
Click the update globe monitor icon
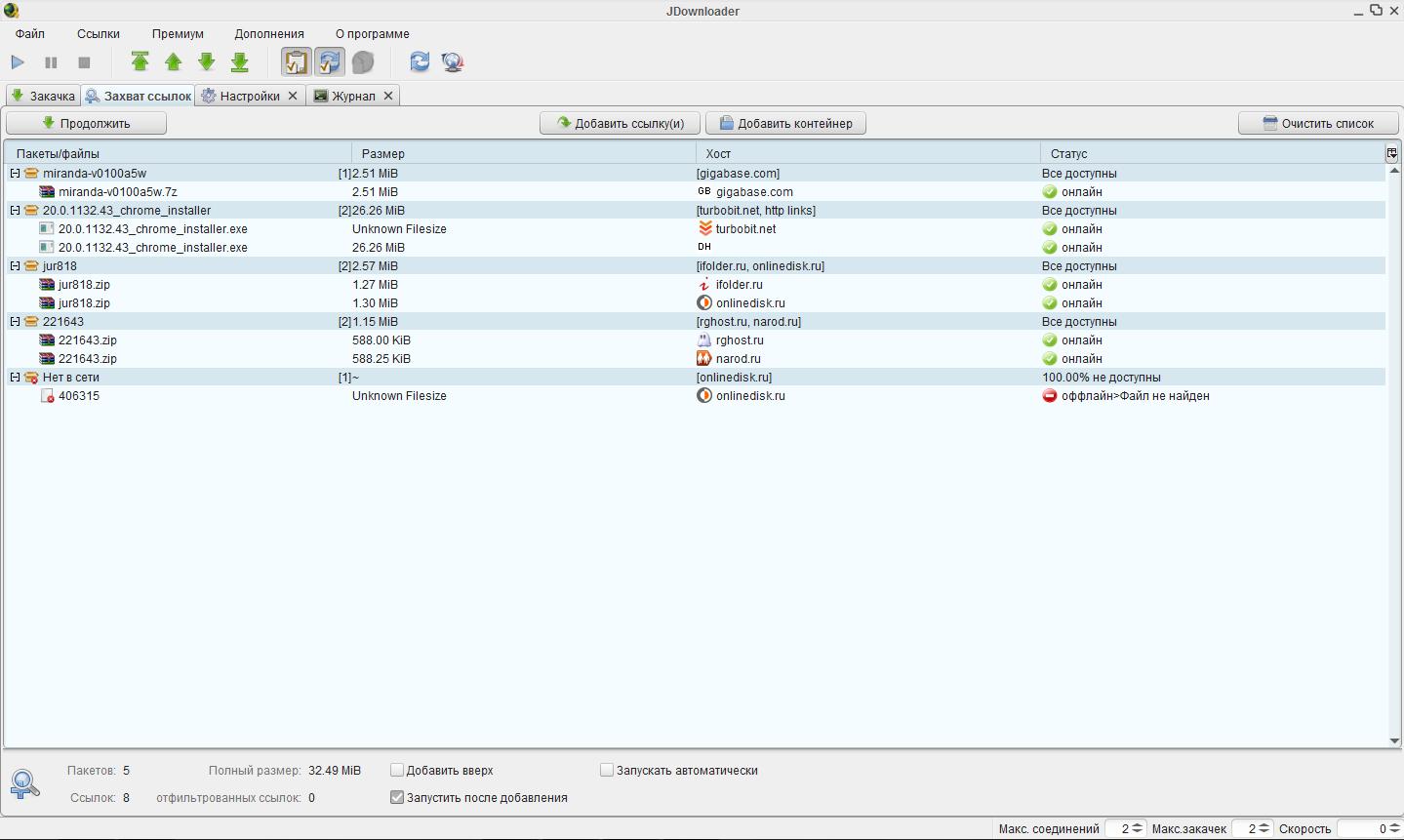click(452, 62)
